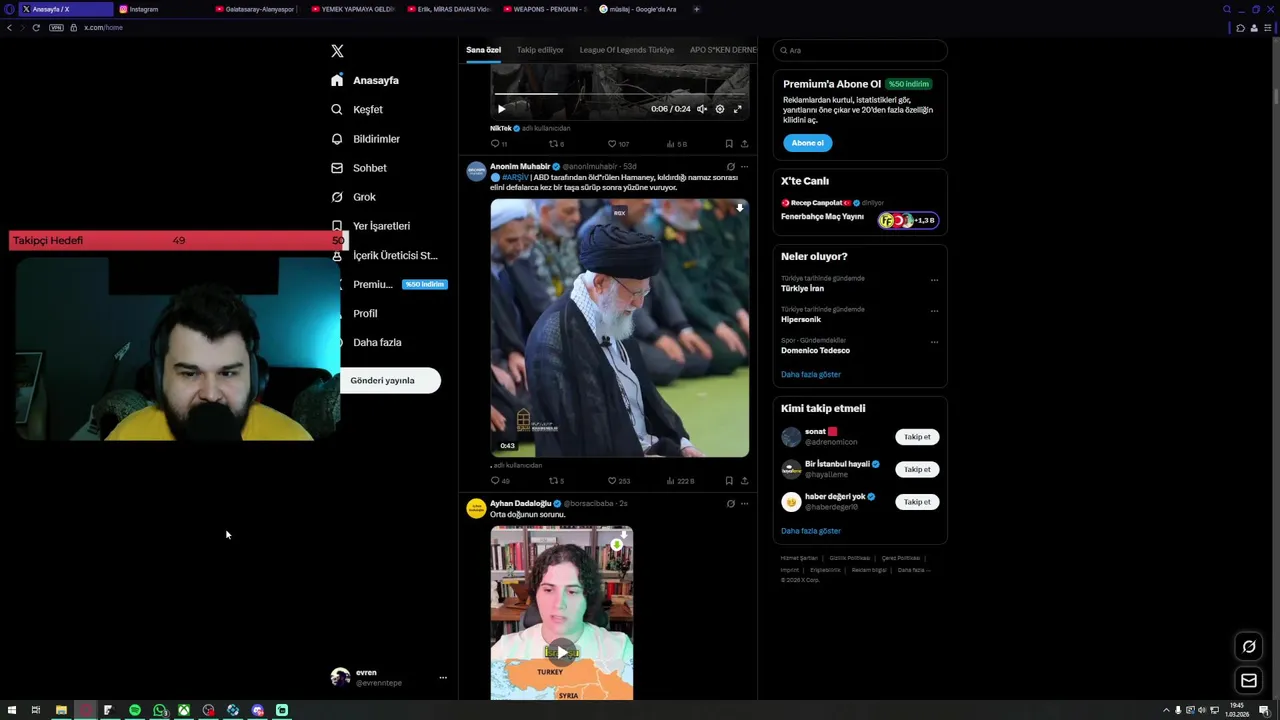Open WhatsApp from the taskbar
Viewport: 1280px width, 720px height.
point(160,710)
